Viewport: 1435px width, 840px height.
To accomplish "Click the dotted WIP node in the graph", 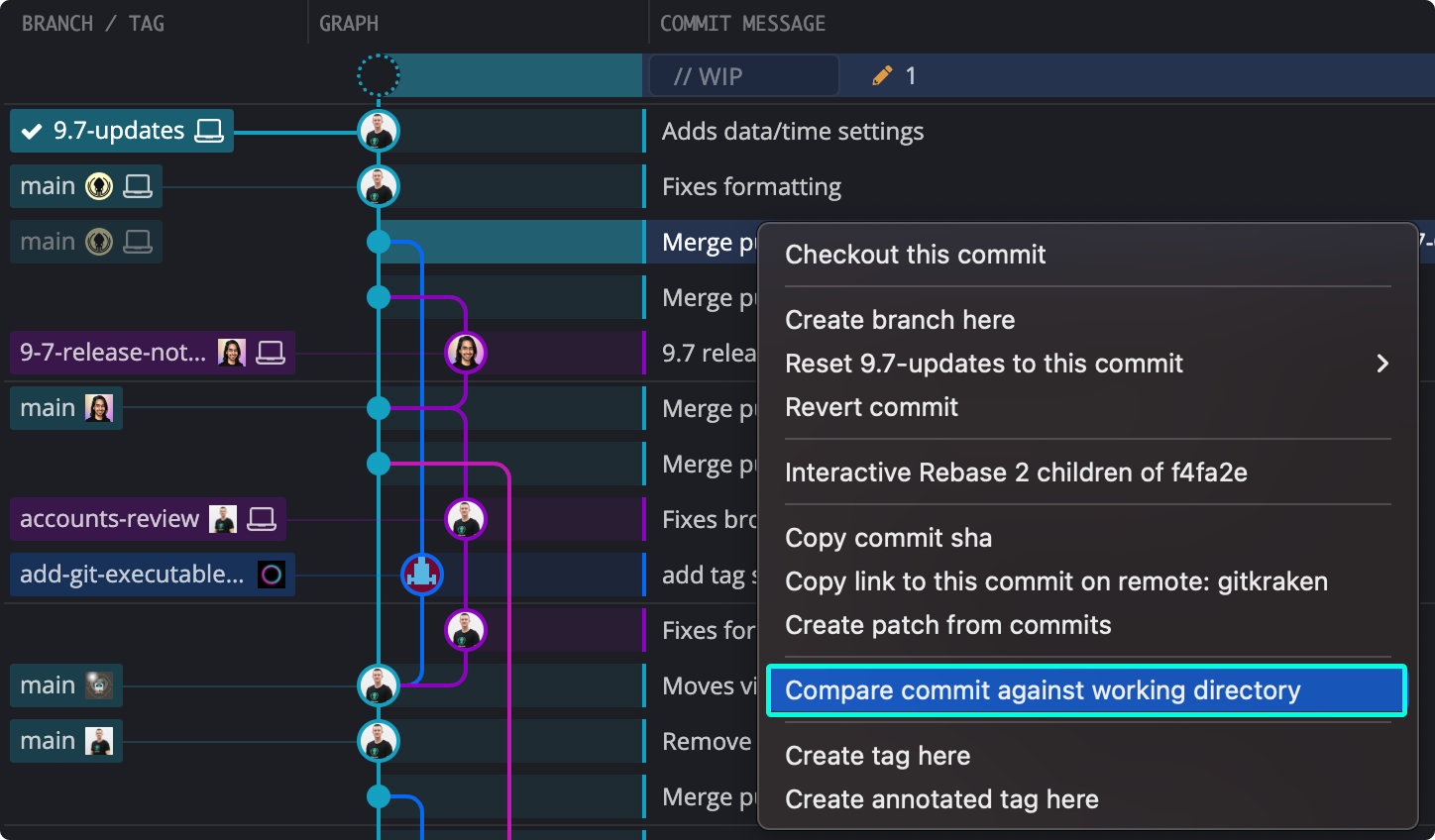I will click(379, 75).
